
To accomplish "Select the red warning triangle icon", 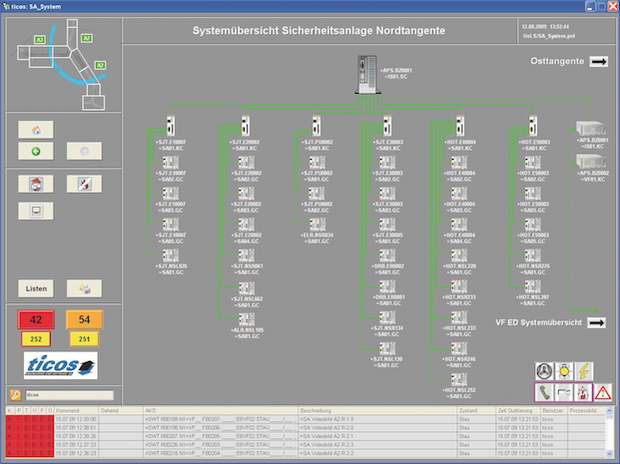I will tap(603, 392).
